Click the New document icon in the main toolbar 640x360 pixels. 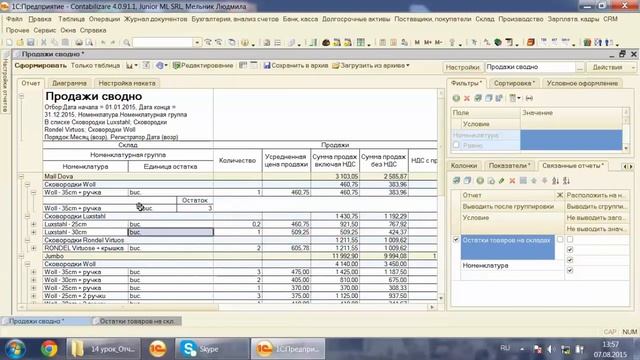click(x=9, y=42)
